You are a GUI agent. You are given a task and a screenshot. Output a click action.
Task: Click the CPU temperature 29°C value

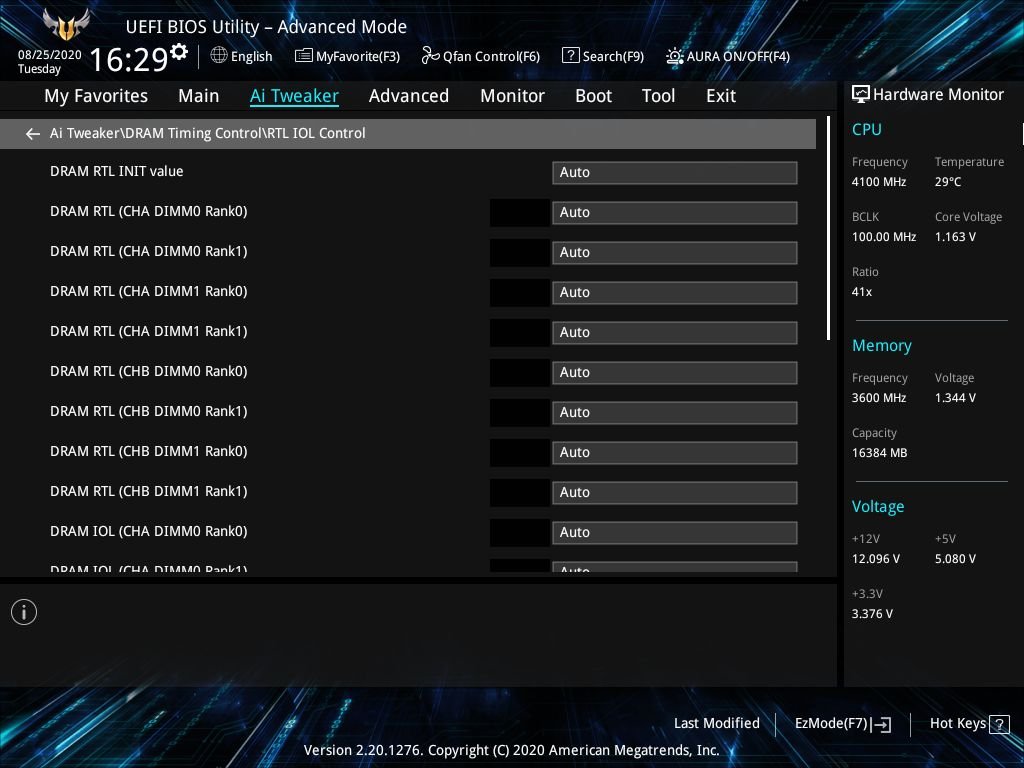(948, 182)
